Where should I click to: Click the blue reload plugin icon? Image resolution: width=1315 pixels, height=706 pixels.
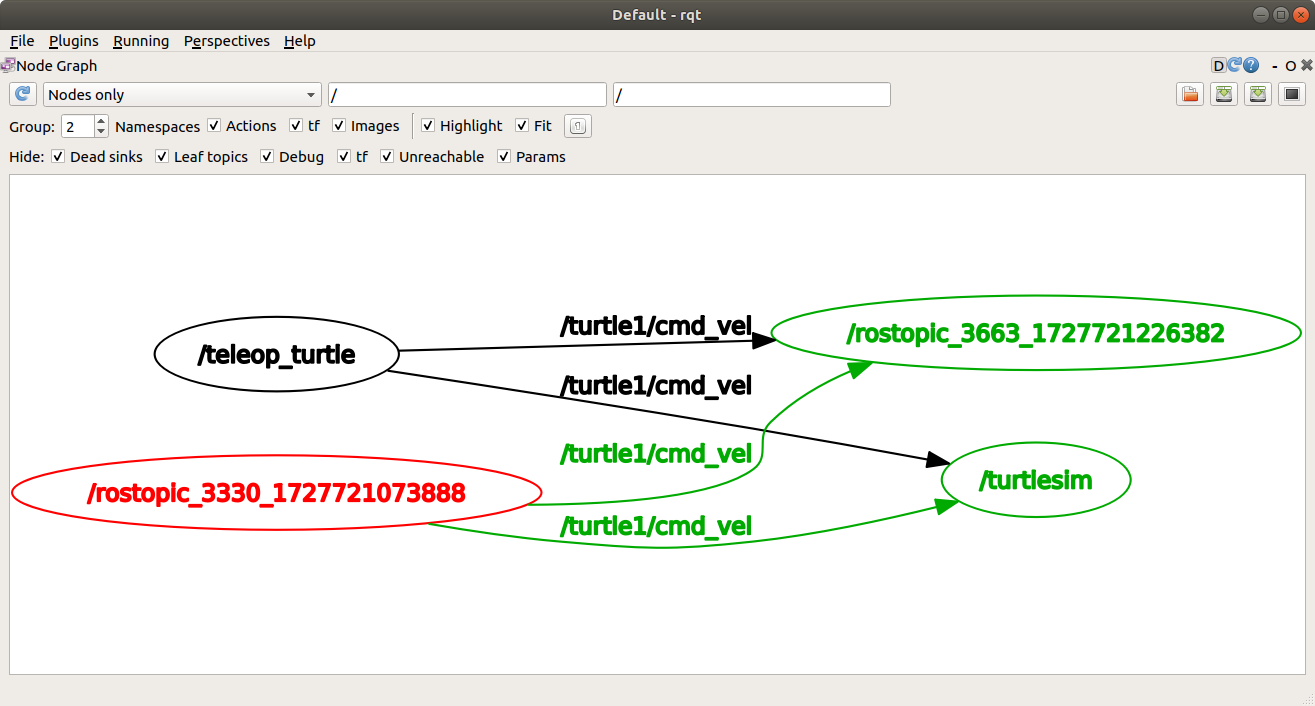click(1234, 66)
